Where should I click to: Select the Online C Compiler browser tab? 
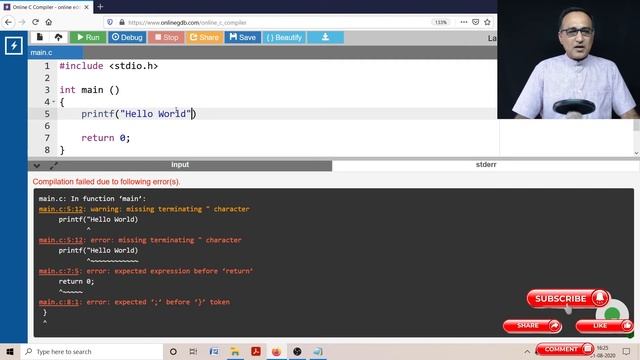pyautogui.click(x=47, y=7)
